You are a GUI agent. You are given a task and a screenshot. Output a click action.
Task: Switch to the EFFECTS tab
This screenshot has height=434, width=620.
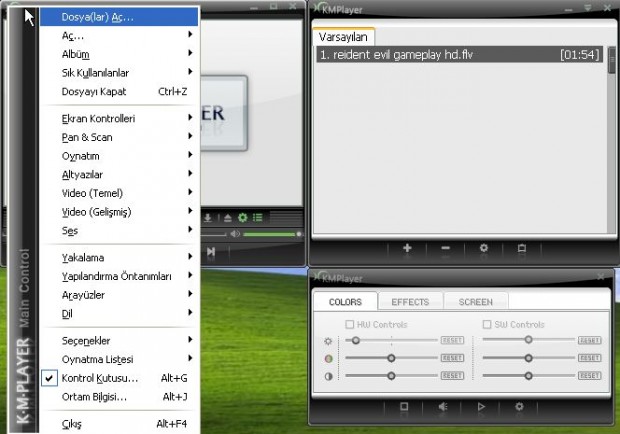tap(410, 302)
